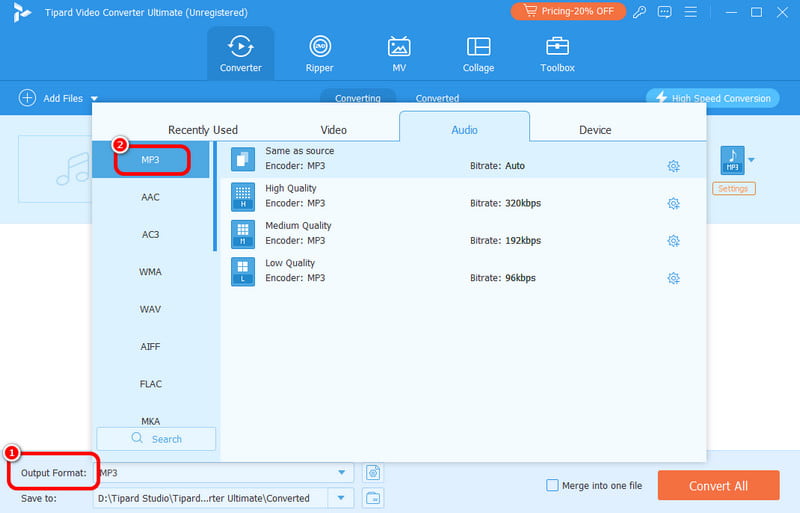Image resolution: width=800 pixels, height=513 pixels.
Task: Select AIFF in the format list
Action: [151, 346]
